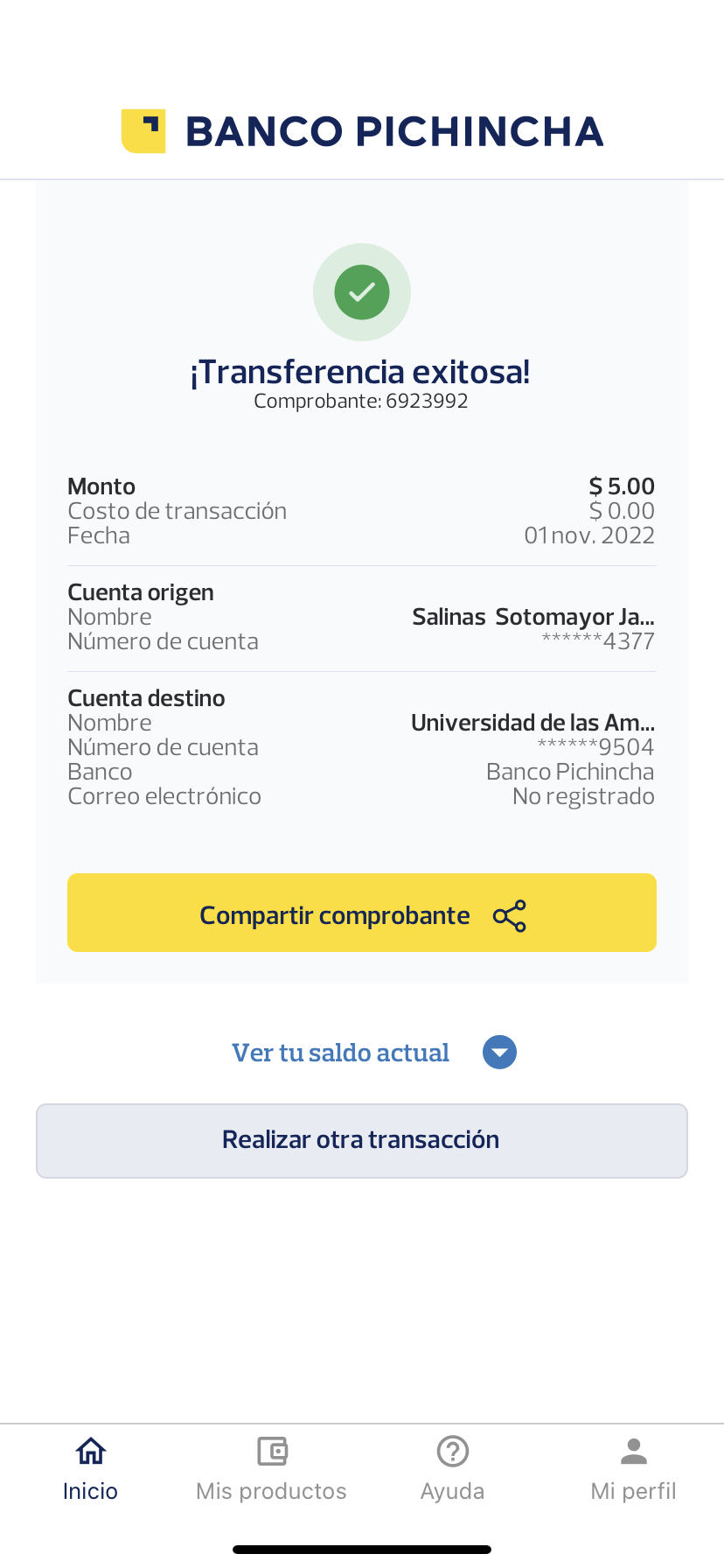Open the Ver tu saldo actual link

click(340, 1053)
